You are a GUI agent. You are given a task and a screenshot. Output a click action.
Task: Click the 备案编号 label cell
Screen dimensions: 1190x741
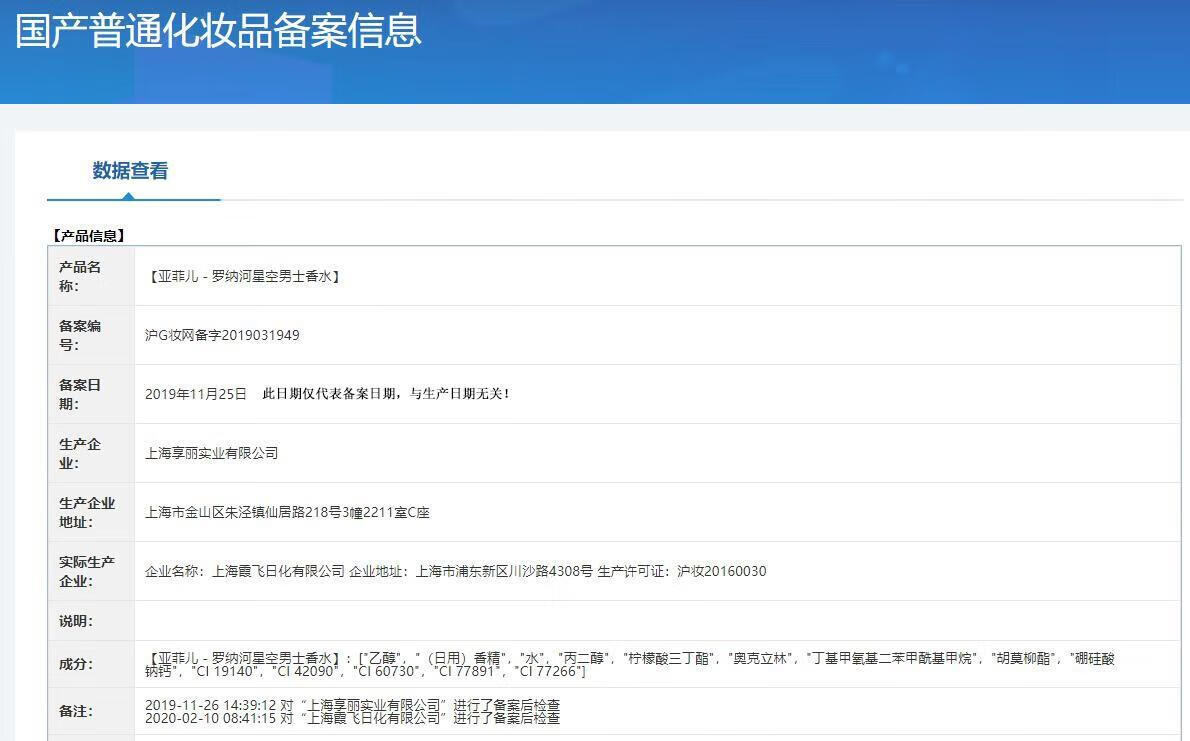coord(91,335)
